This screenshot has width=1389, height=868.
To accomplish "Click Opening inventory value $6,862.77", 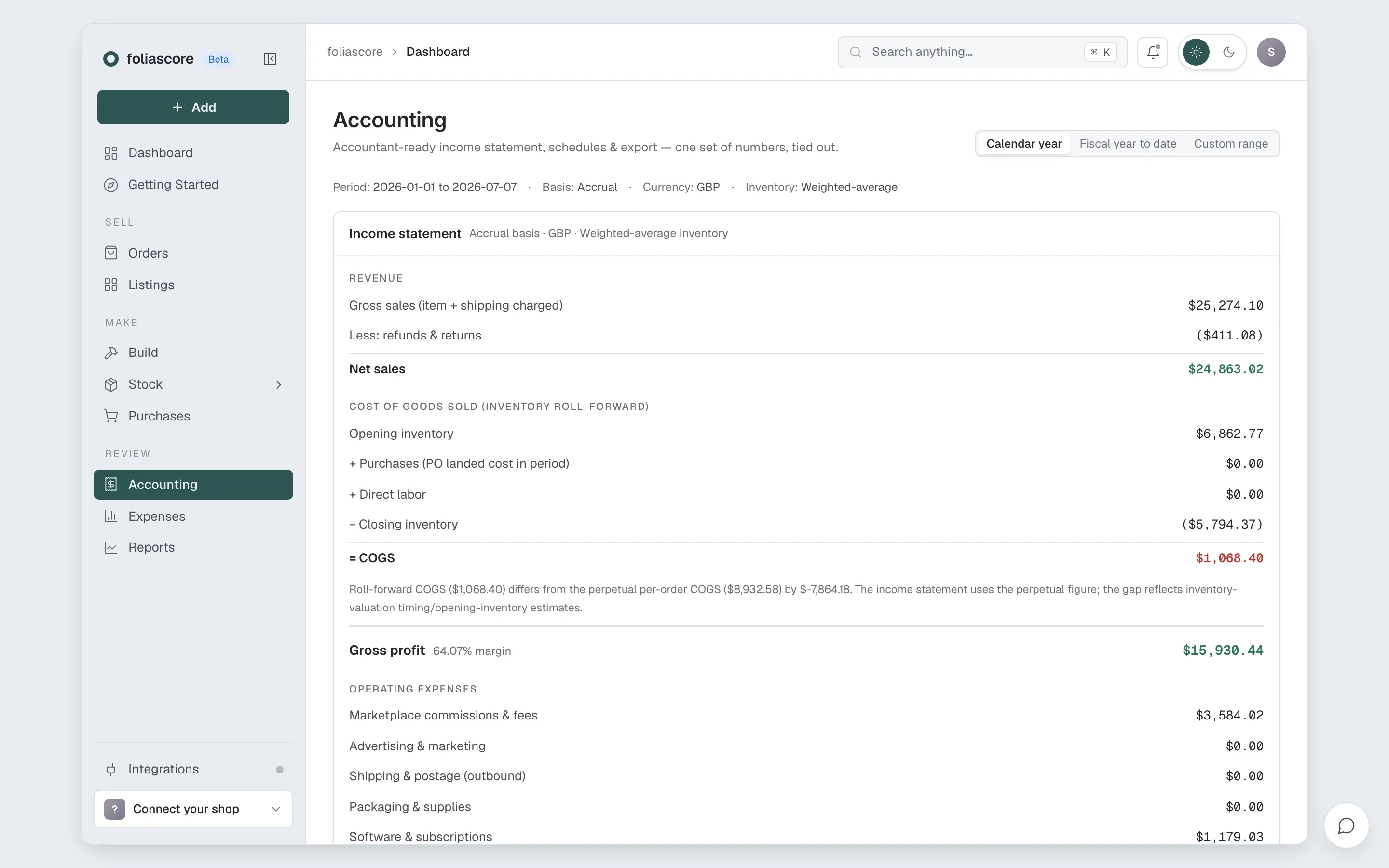I will (1229, 434).
